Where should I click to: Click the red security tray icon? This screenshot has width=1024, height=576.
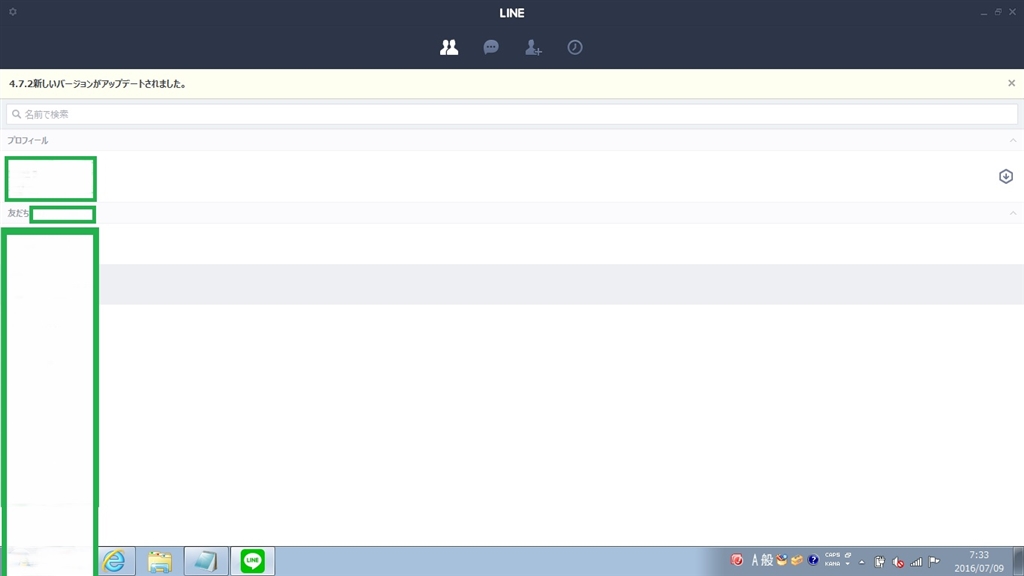[x=737, y=560]
